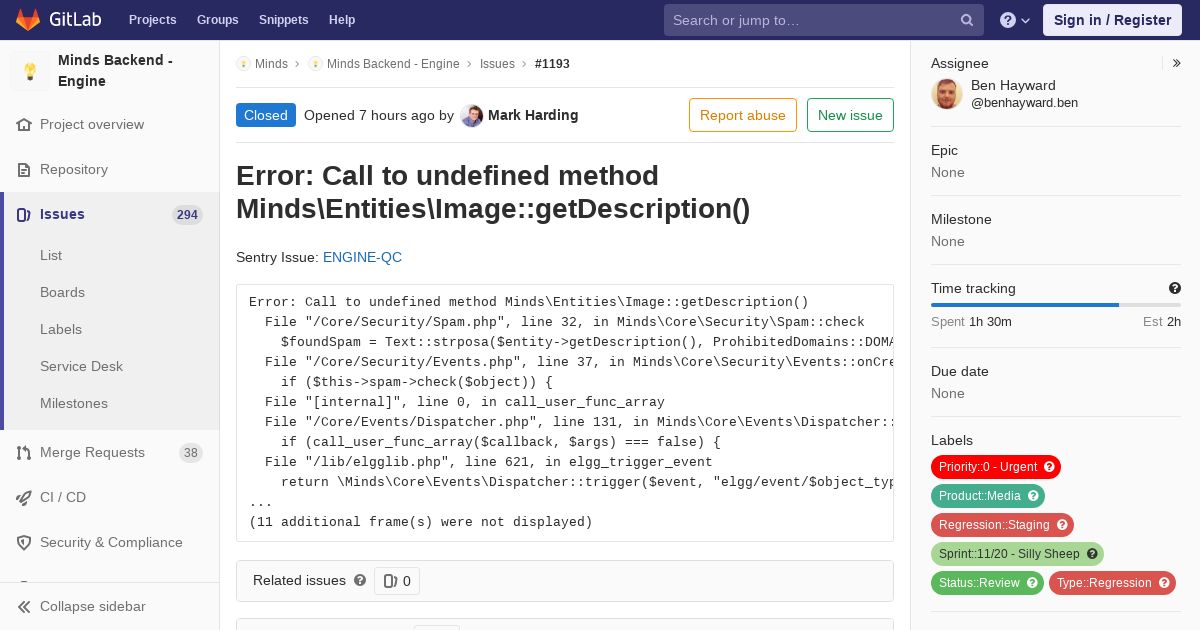Click the Related issues help icon
The height and width of the screenshot is (630, 1200).
click(360, 580)
